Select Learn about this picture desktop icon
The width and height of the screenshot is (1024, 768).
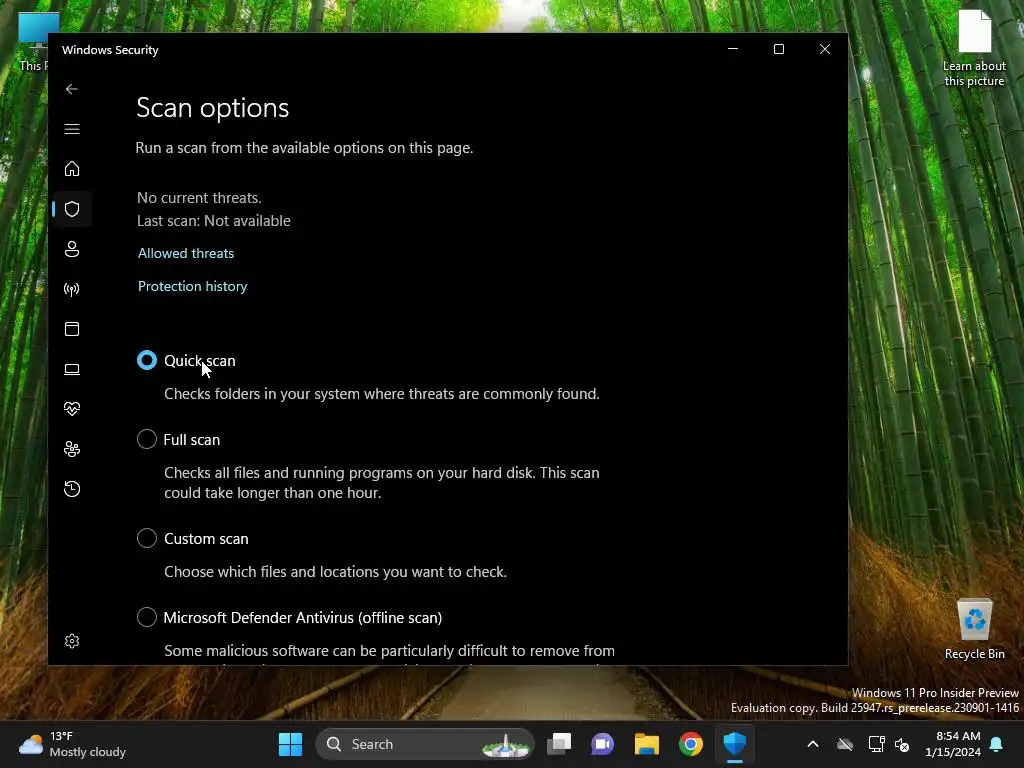[x=974, y=48]
